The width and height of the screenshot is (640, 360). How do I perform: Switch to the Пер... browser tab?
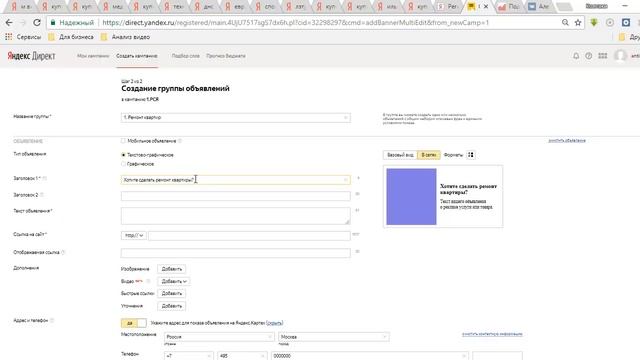pyautogui.click(x=448, y=7)
